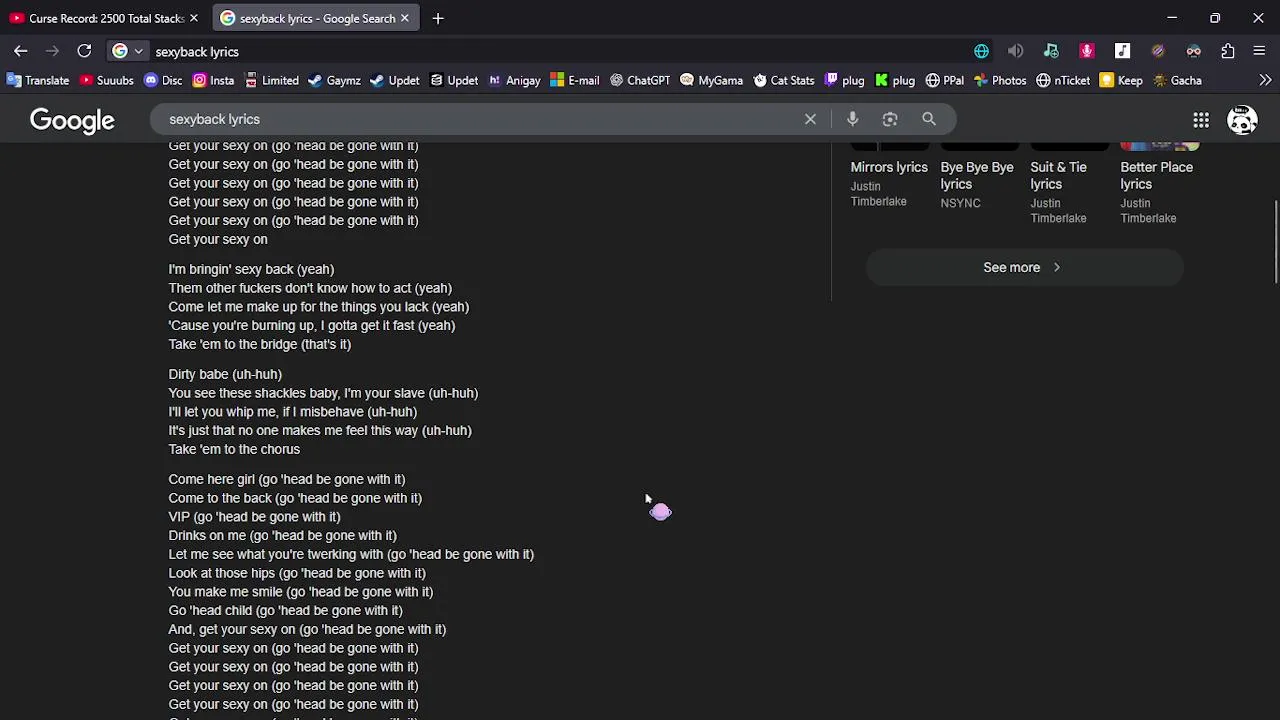Screen dimensions: 1280x720
Task: Open the Suuubs bookmark
Action: click(106, 80)
